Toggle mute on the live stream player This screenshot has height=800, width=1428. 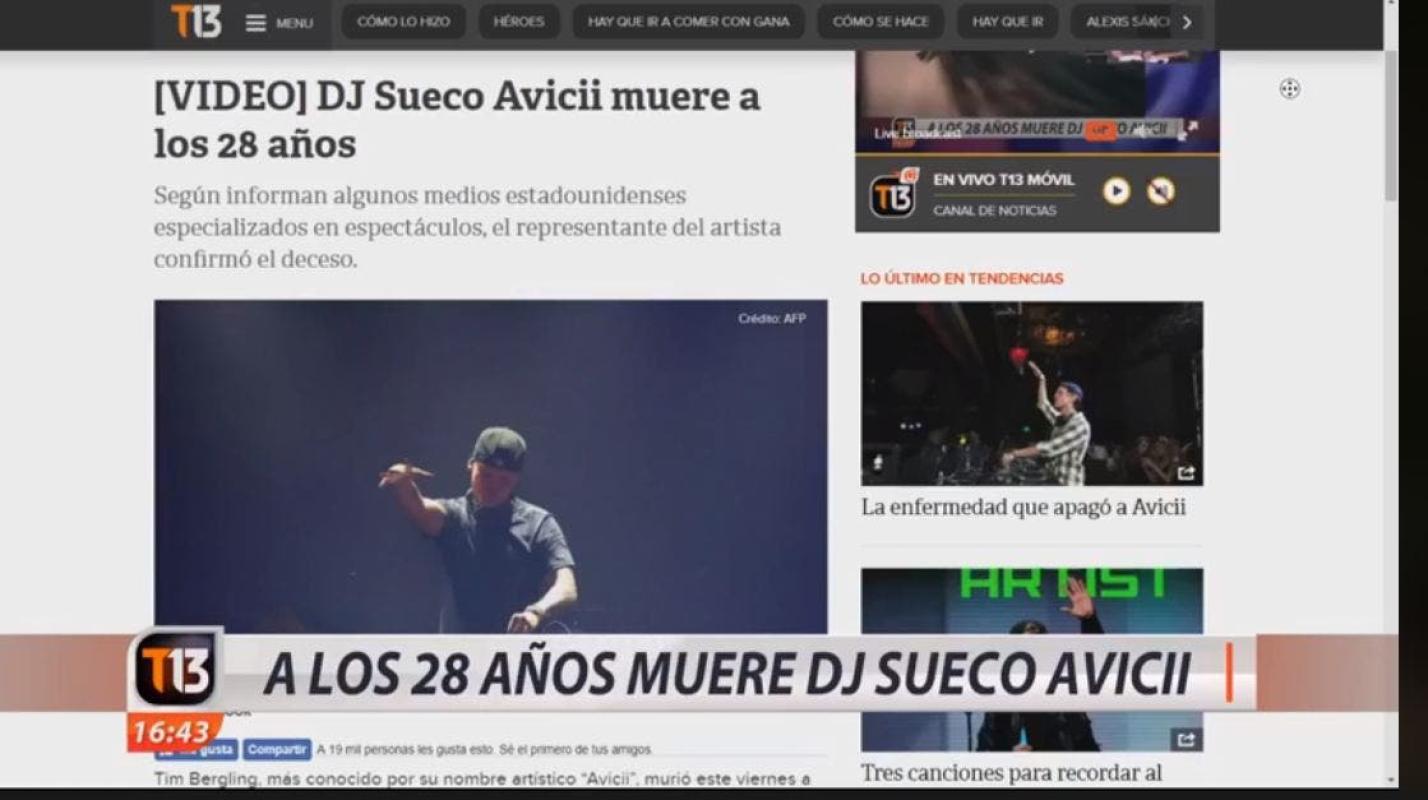[x=1160, y=191]
